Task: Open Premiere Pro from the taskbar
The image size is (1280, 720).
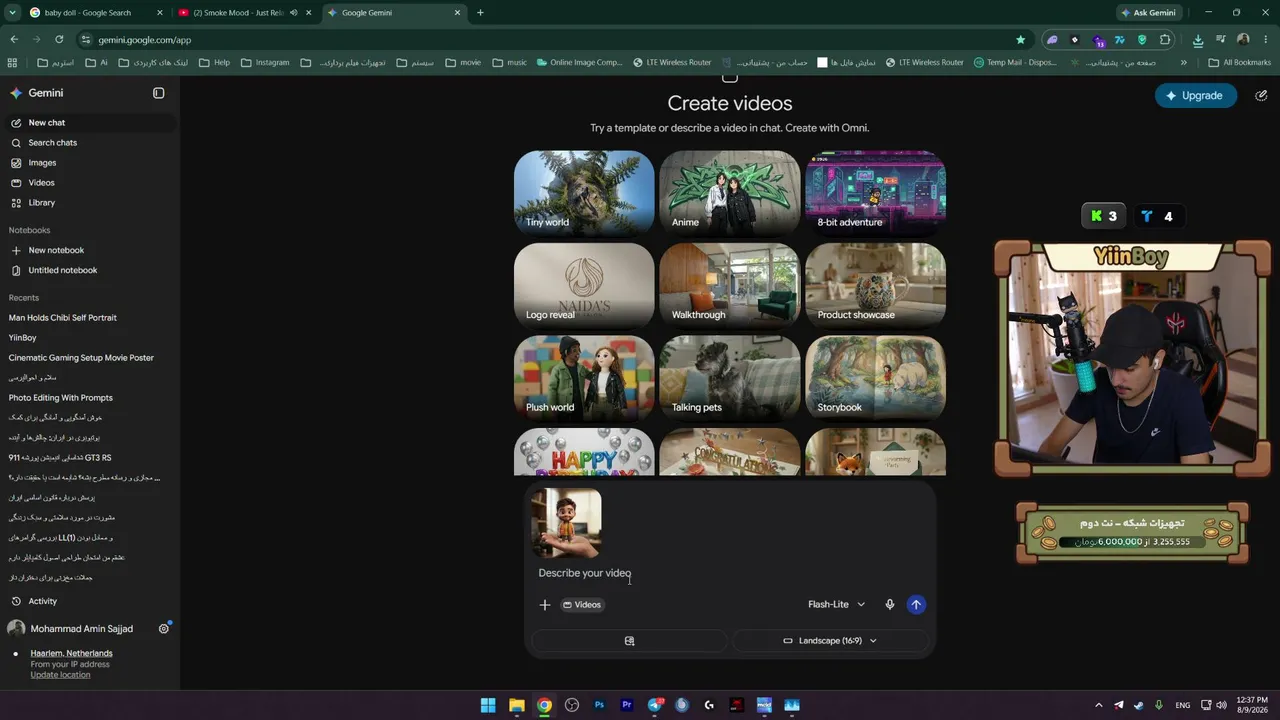Action: [x=627, y=705]
